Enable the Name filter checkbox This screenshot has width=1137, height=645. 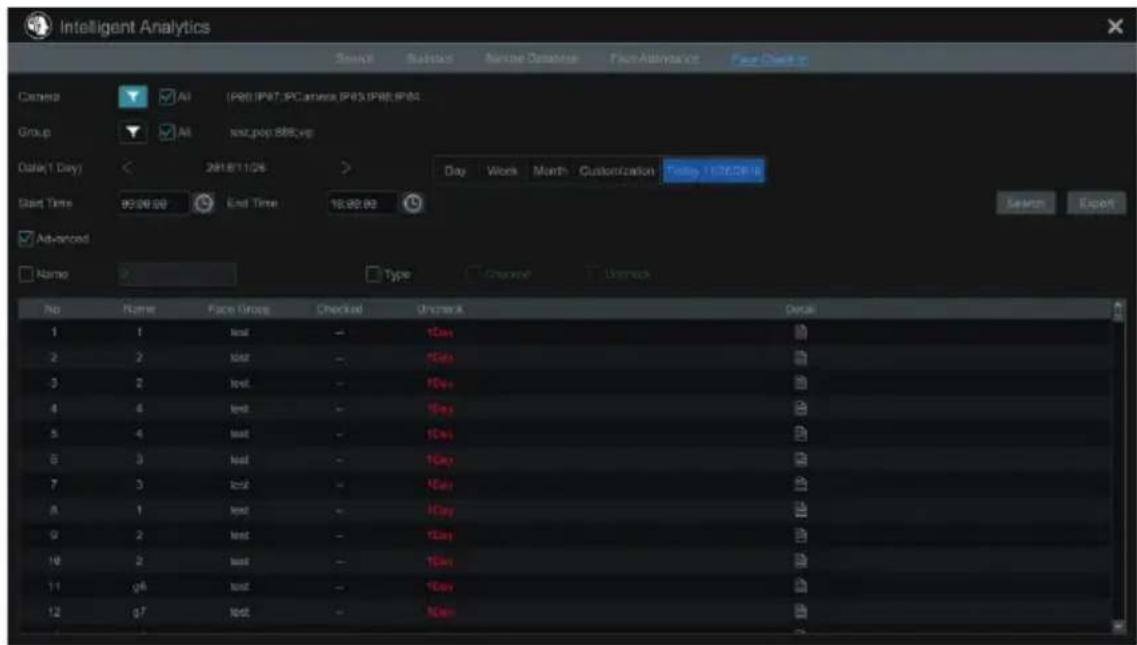(26, 274)
